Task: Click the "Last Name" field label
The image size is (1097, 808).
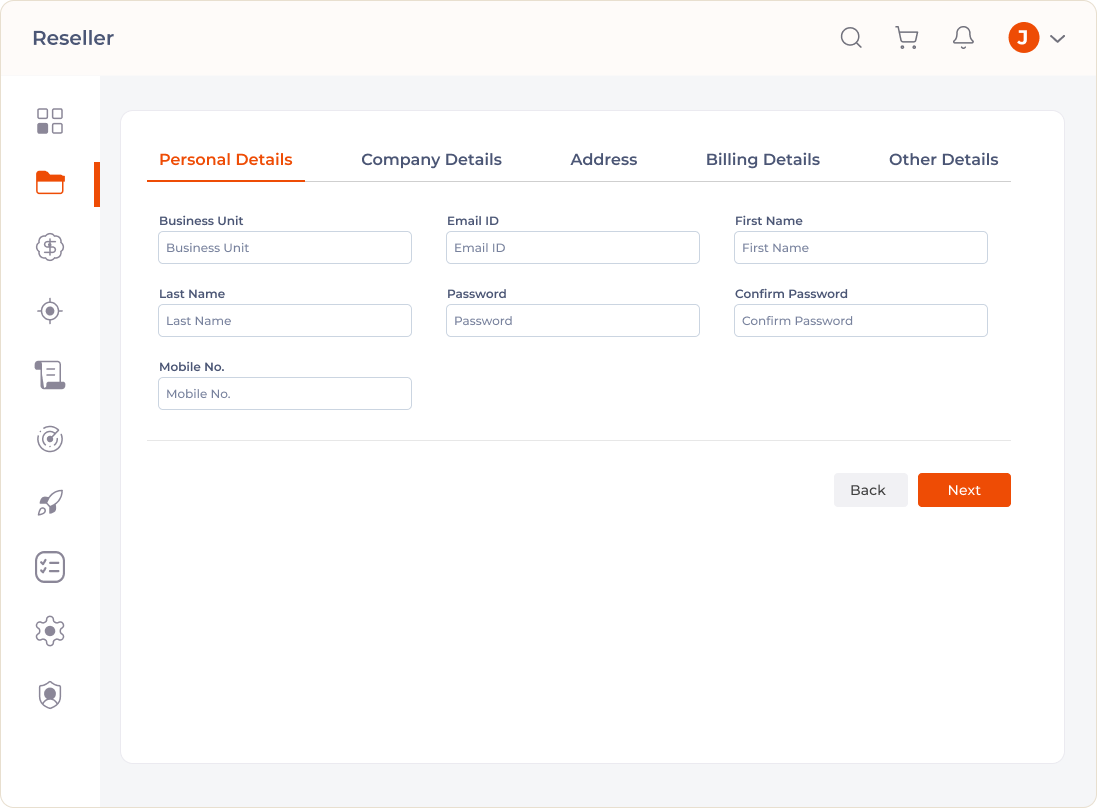Action: [x=192, y=294]
